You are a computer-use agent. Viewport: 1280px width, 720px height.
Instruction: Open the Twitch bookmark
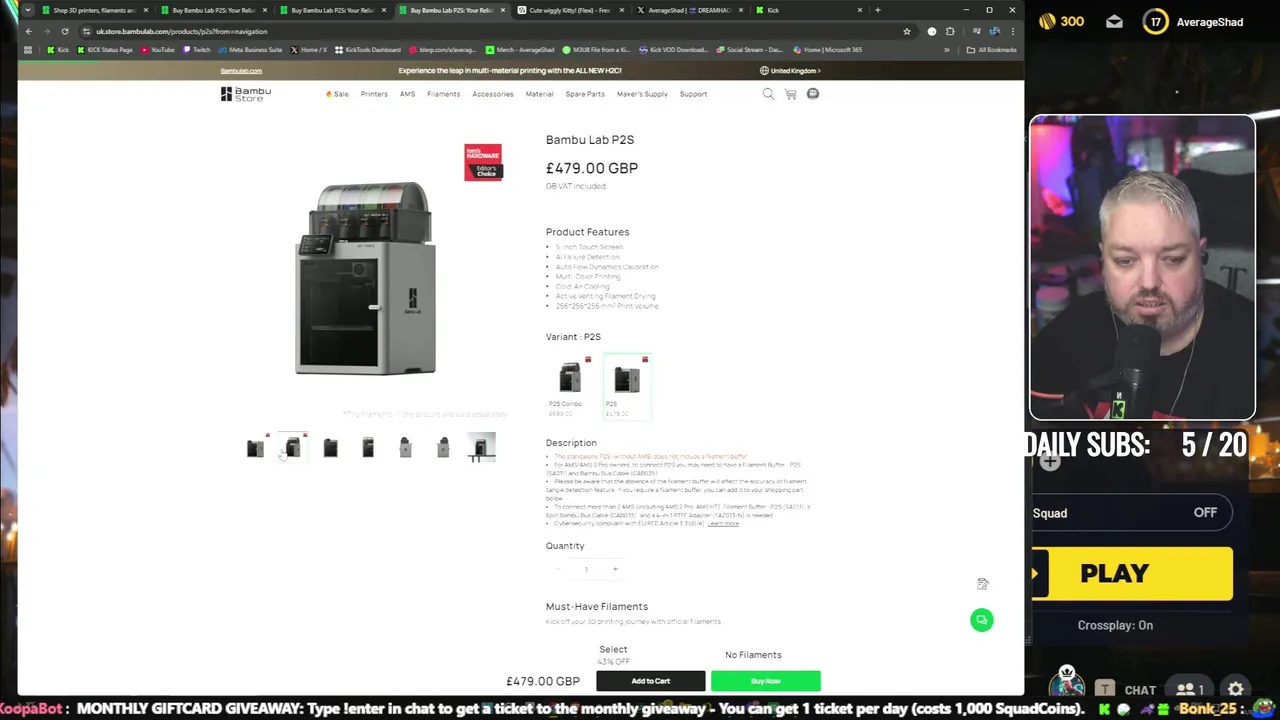coord(197,49)
